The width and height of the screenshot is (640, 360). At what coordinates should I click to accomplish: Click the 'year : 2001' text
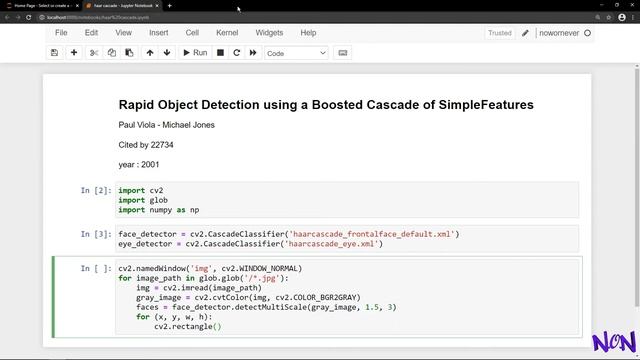pyautogui.click(x=139, y=164)
